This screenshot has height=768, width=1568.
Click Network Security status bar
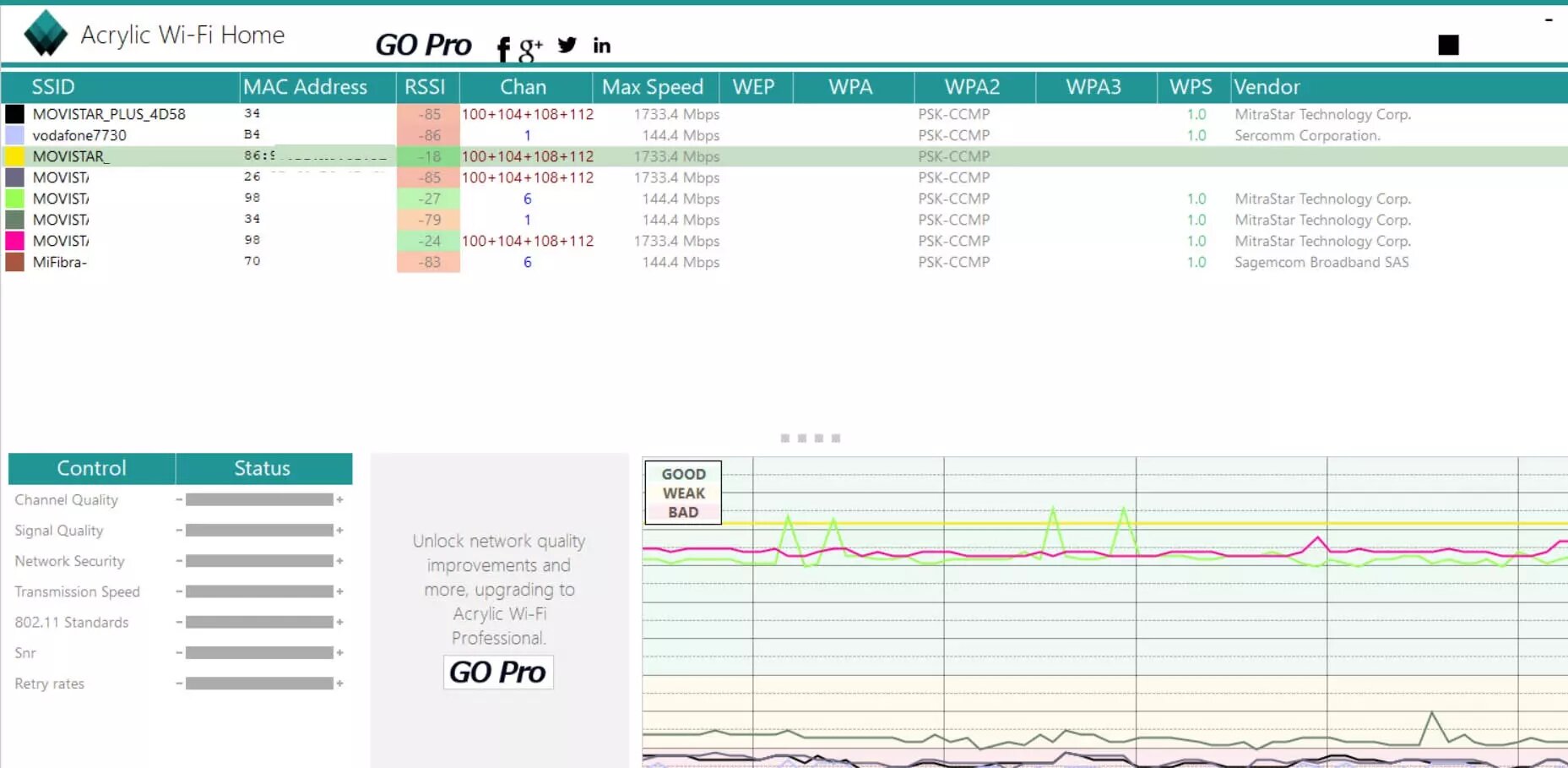pyautogui.click(x=259, y=561)
